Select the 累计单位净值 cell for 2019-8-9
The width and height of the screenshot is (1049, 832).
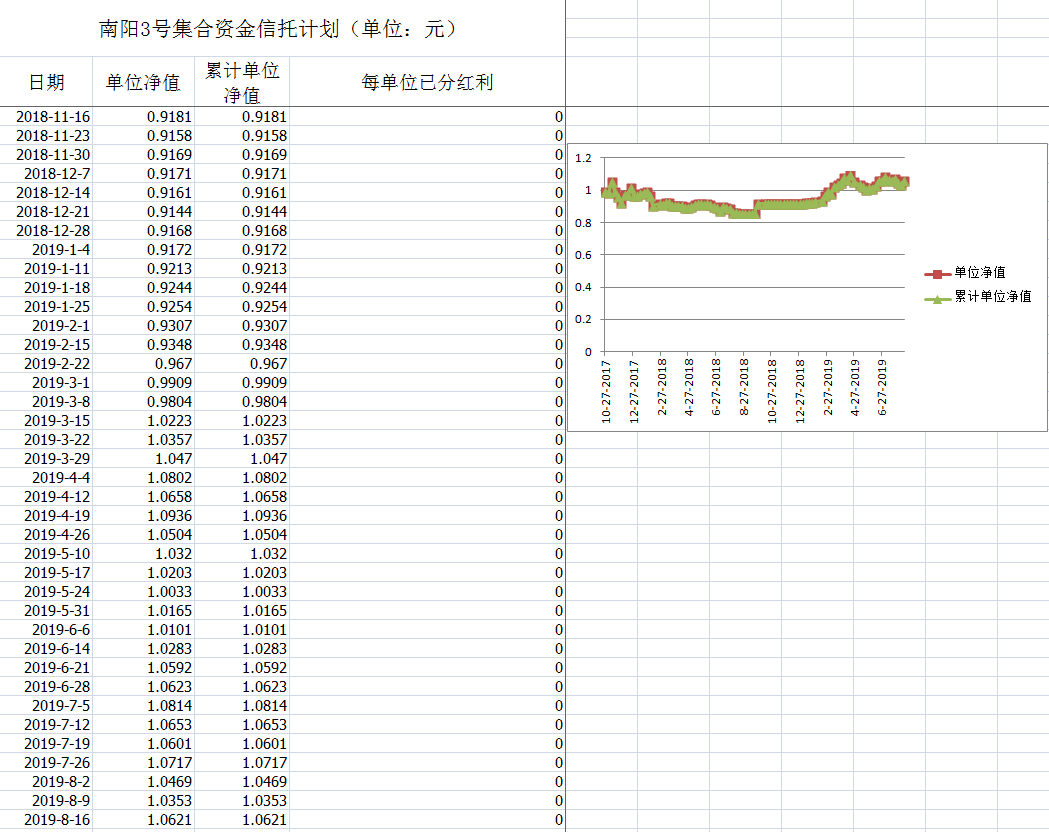click(x=242, y=801)
